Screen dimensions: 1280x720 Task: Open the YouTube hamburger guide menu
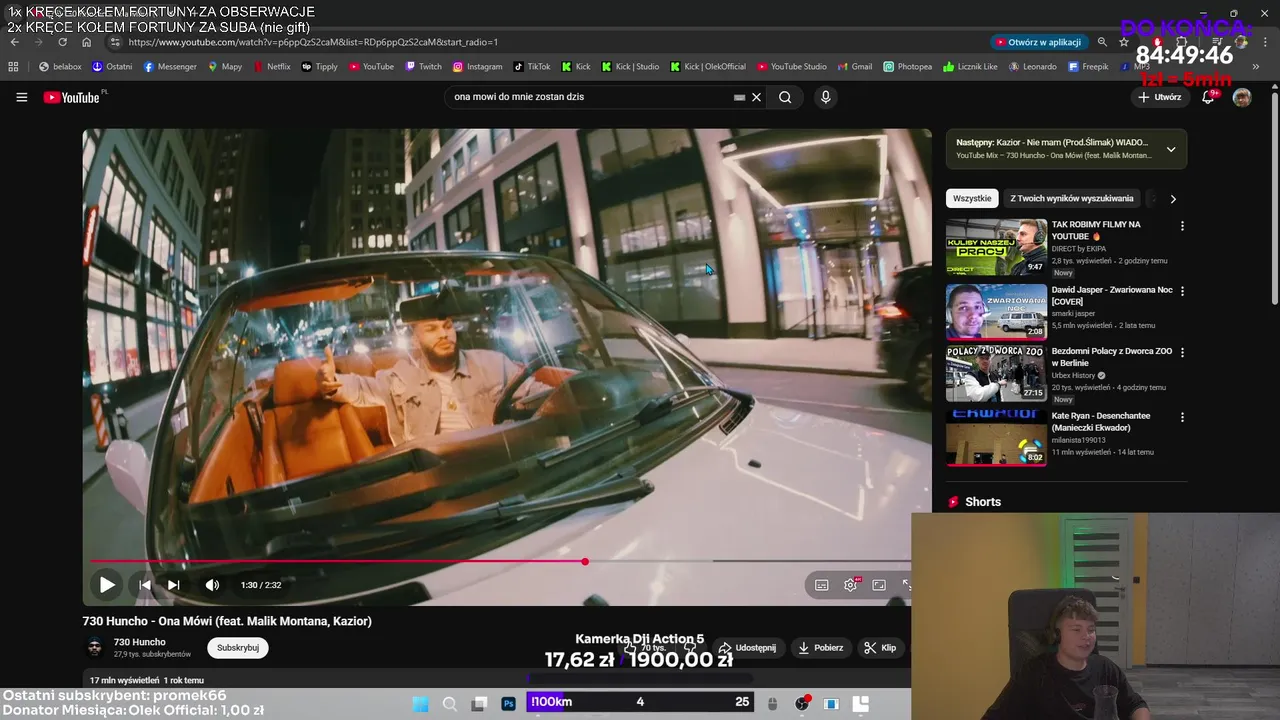point(21,97)
